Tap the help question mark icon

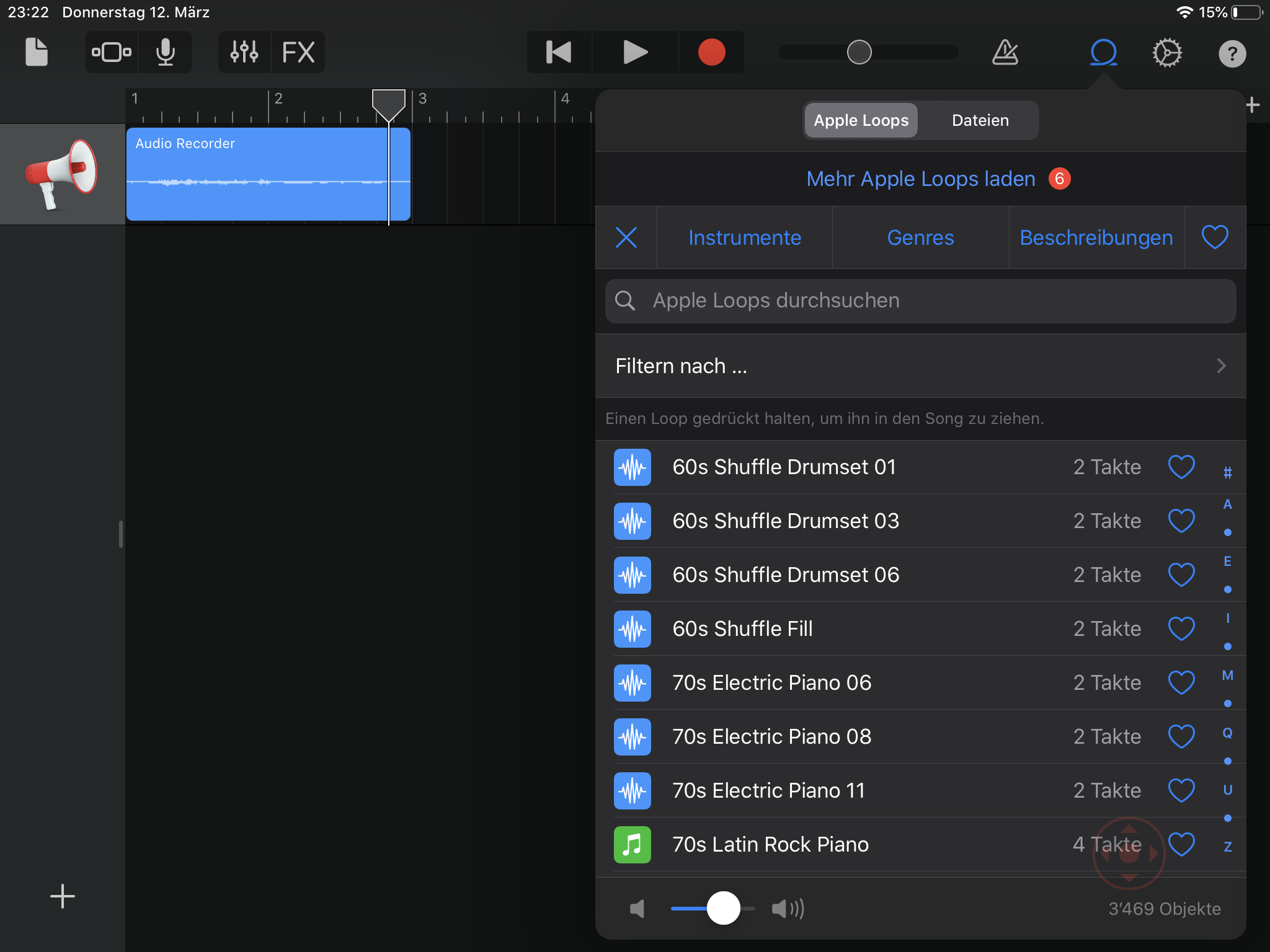[x=1232, y=53]
